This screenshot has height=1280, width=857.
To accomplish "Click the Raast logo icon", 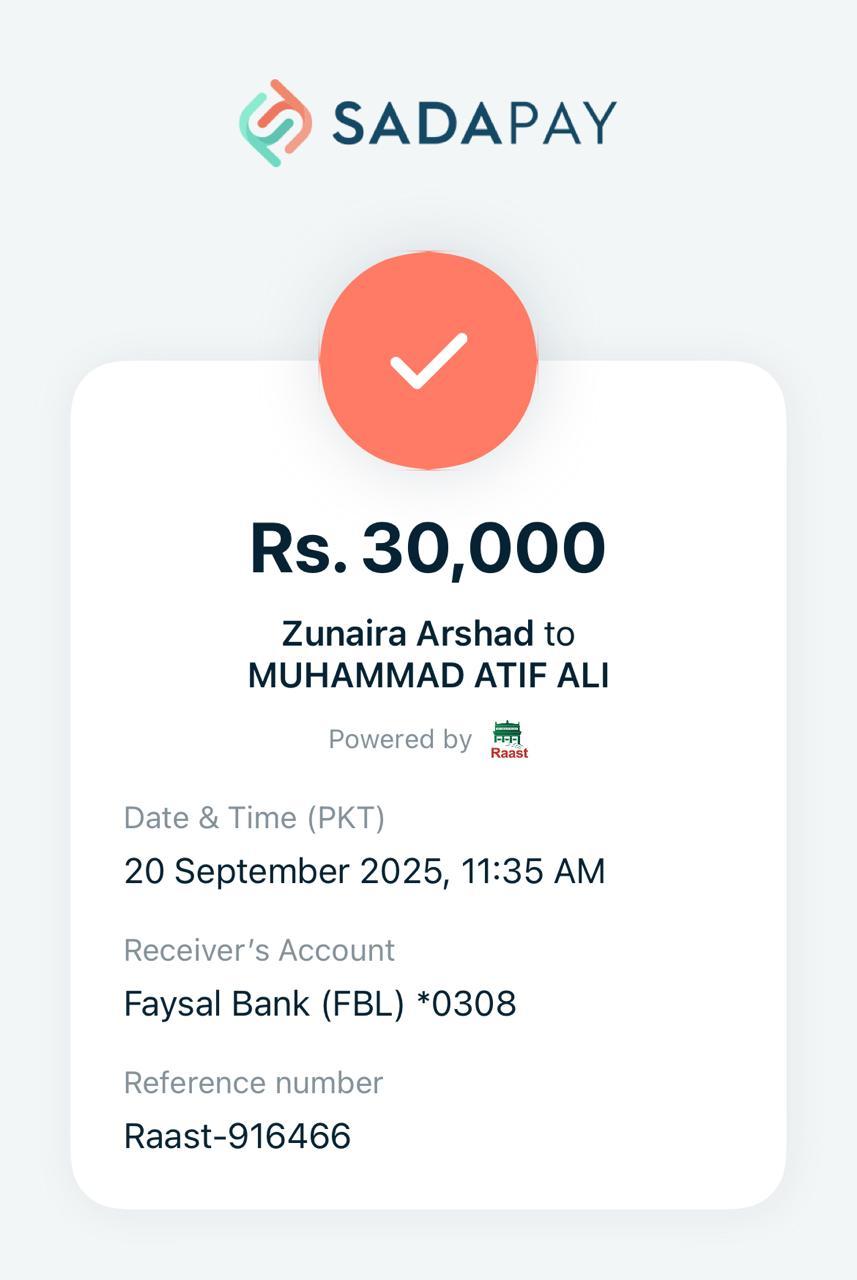I will coord(509,739).
